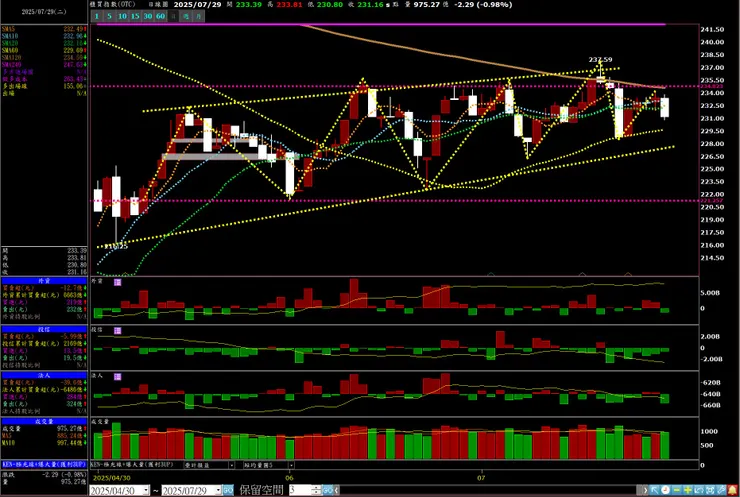This screenshot has width=740, height=497.
Task: Switch chart to 1-minute interval
Action: (x=97, y=16)
